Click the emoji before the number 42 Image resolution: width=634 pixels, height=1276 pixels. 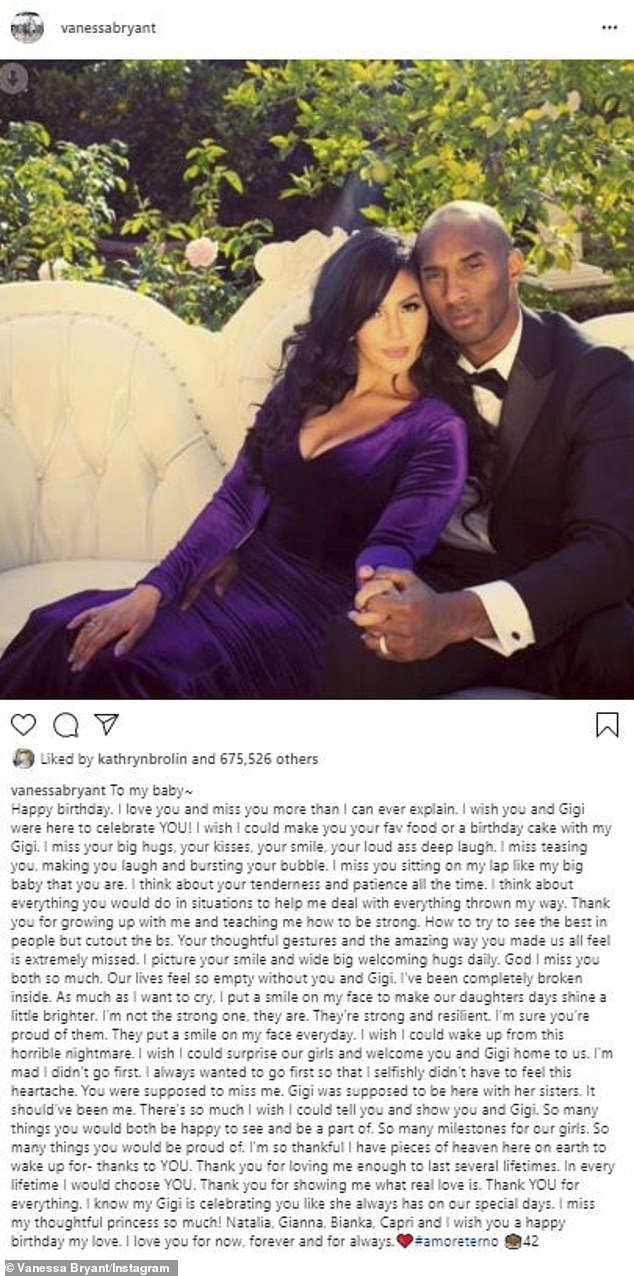513,1241
